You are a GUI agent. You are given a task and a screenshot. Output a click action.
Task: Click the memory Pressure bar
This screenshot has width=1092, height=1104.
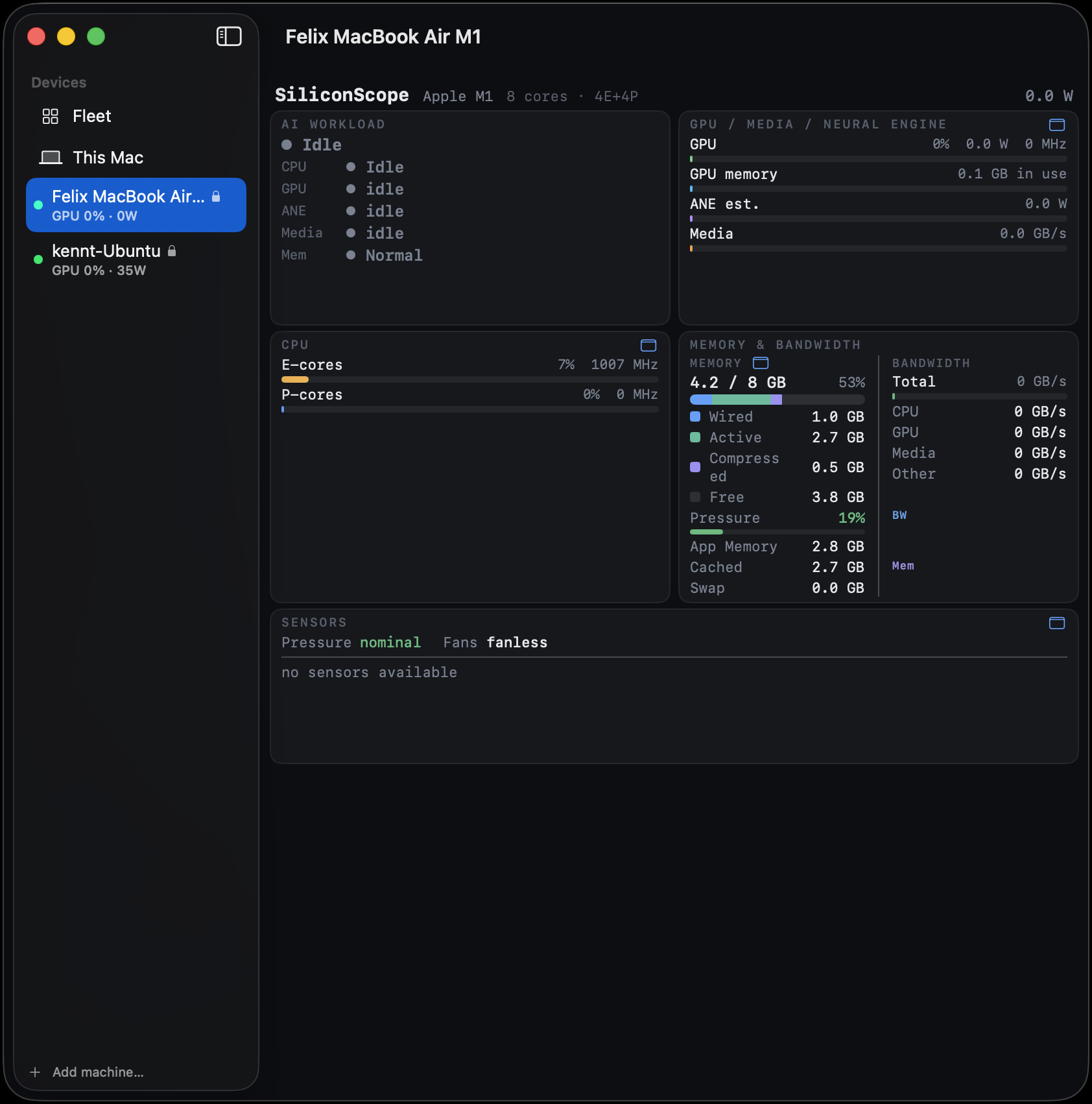[x=777, y=532]
